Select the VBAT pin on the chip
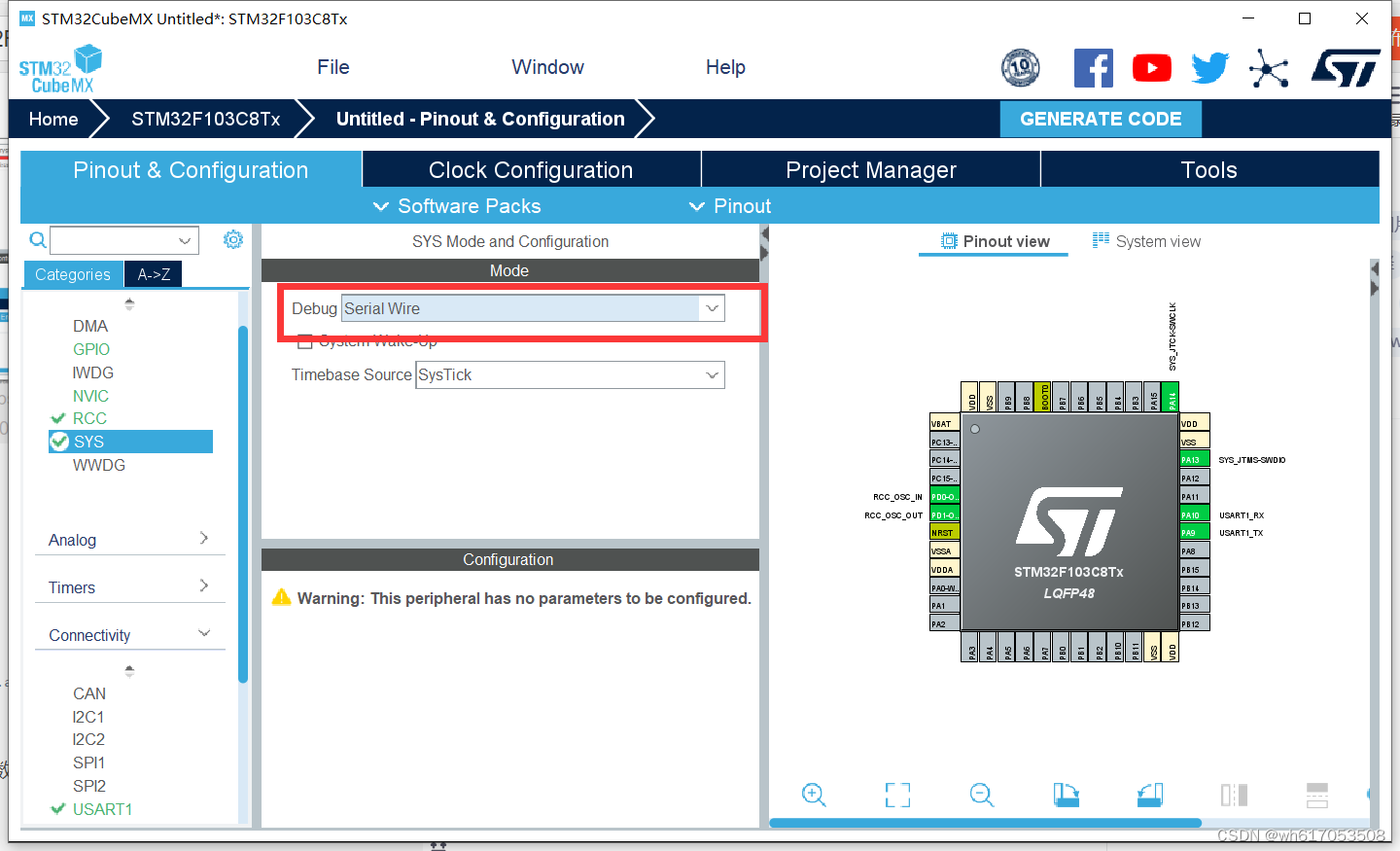Screen dimensions: 1400x851 [x=945, y=423]
